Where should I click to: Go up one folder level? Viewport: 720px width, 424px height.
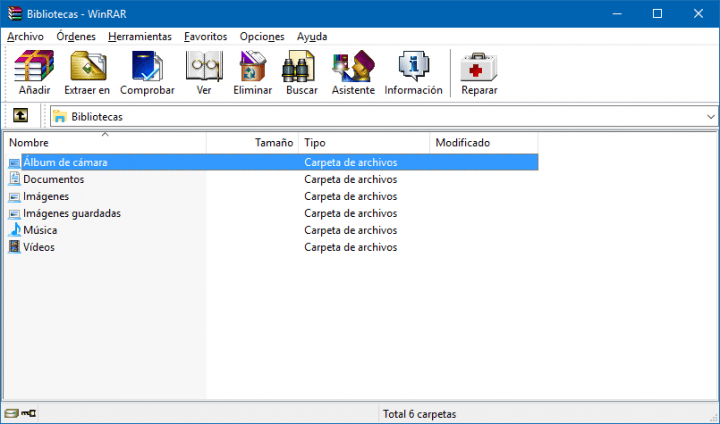click(20, 115)
